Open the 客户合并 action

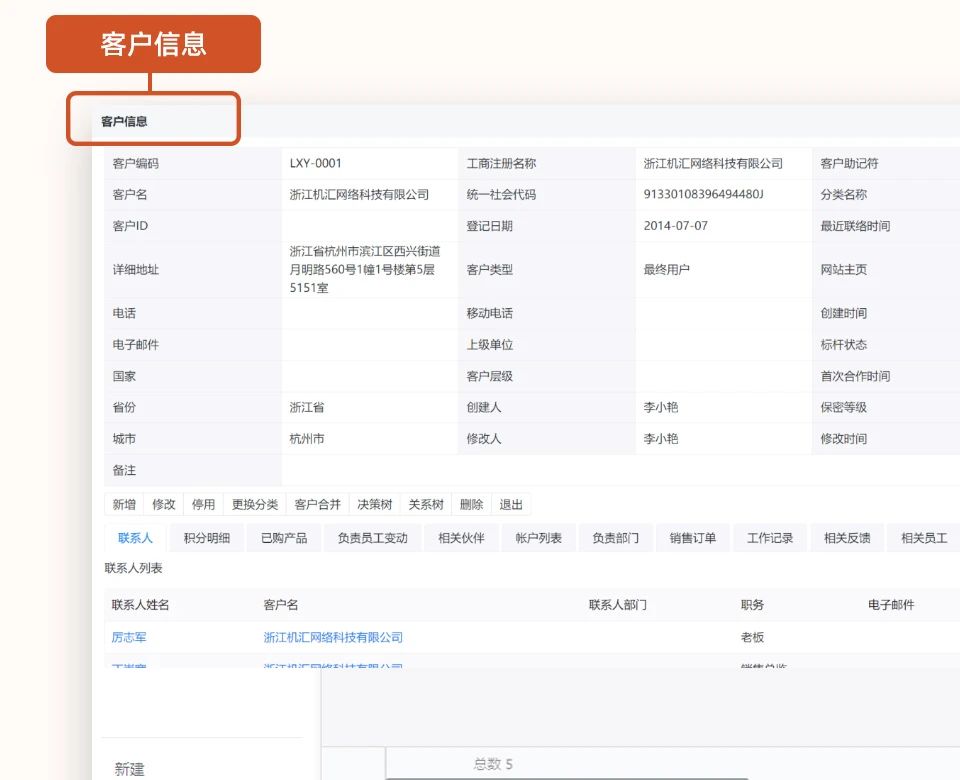pos(317,504)
